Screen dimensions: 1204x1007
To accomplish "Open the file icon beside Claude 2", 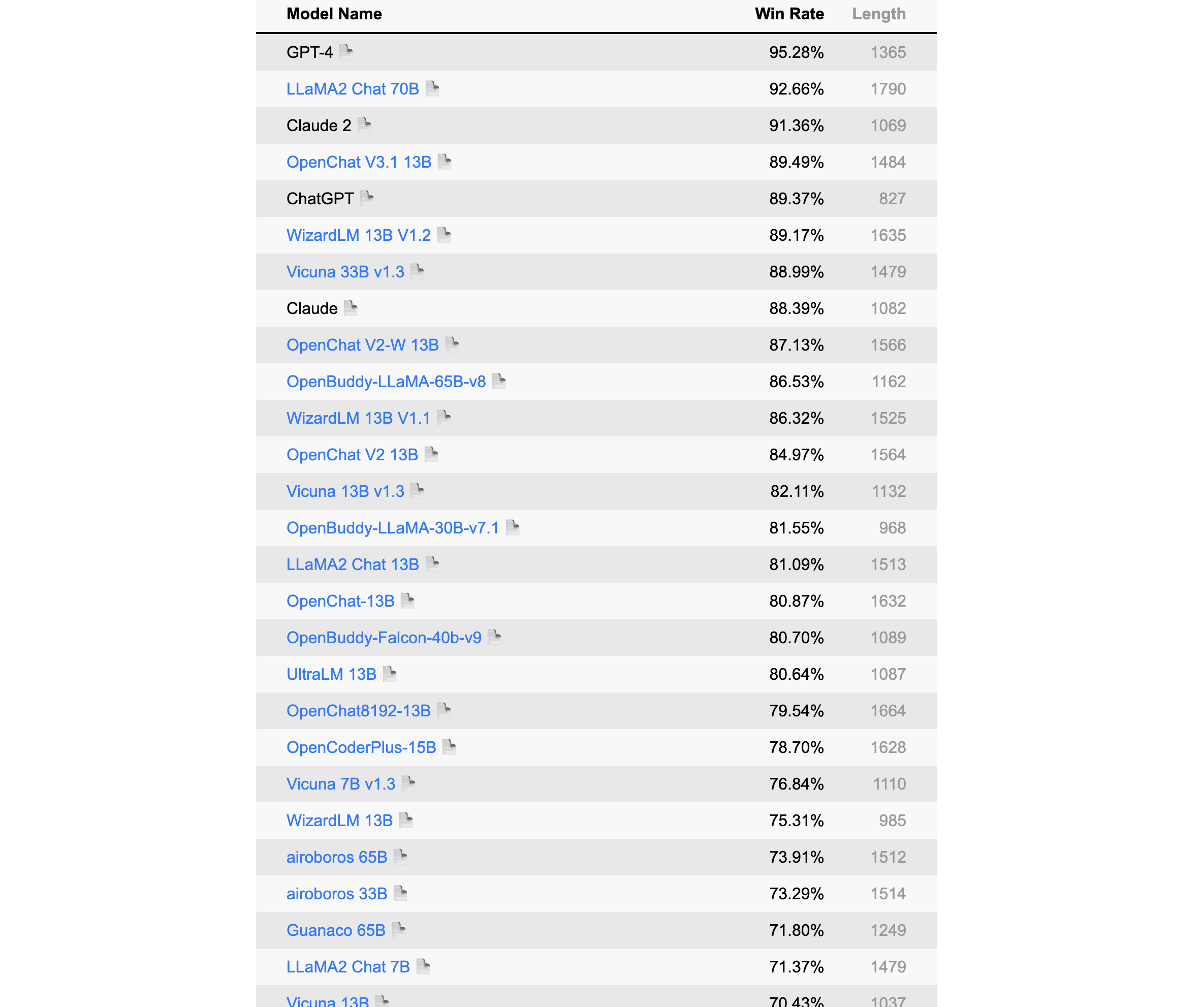I will click(364, 125).
